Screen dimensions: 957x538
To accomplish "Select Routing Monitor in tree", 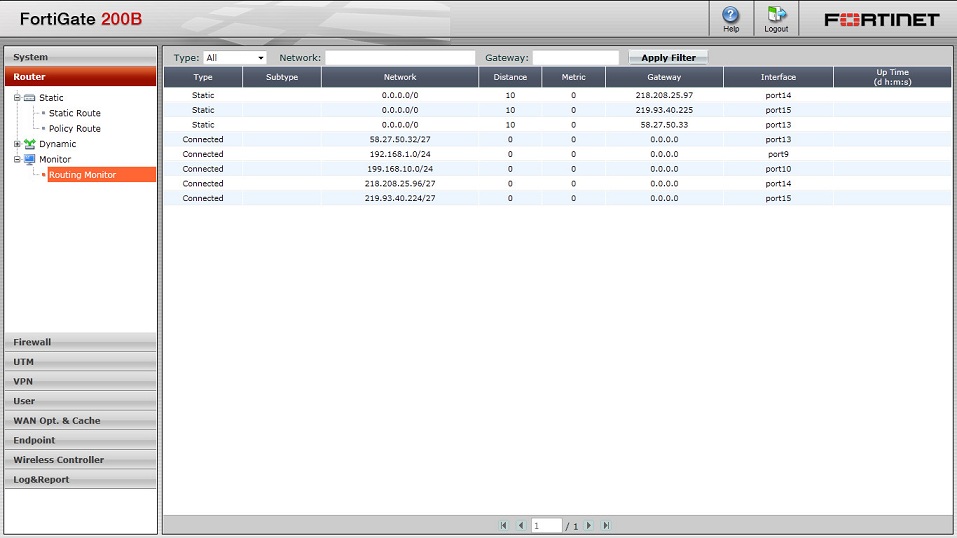I will point(101,175).
